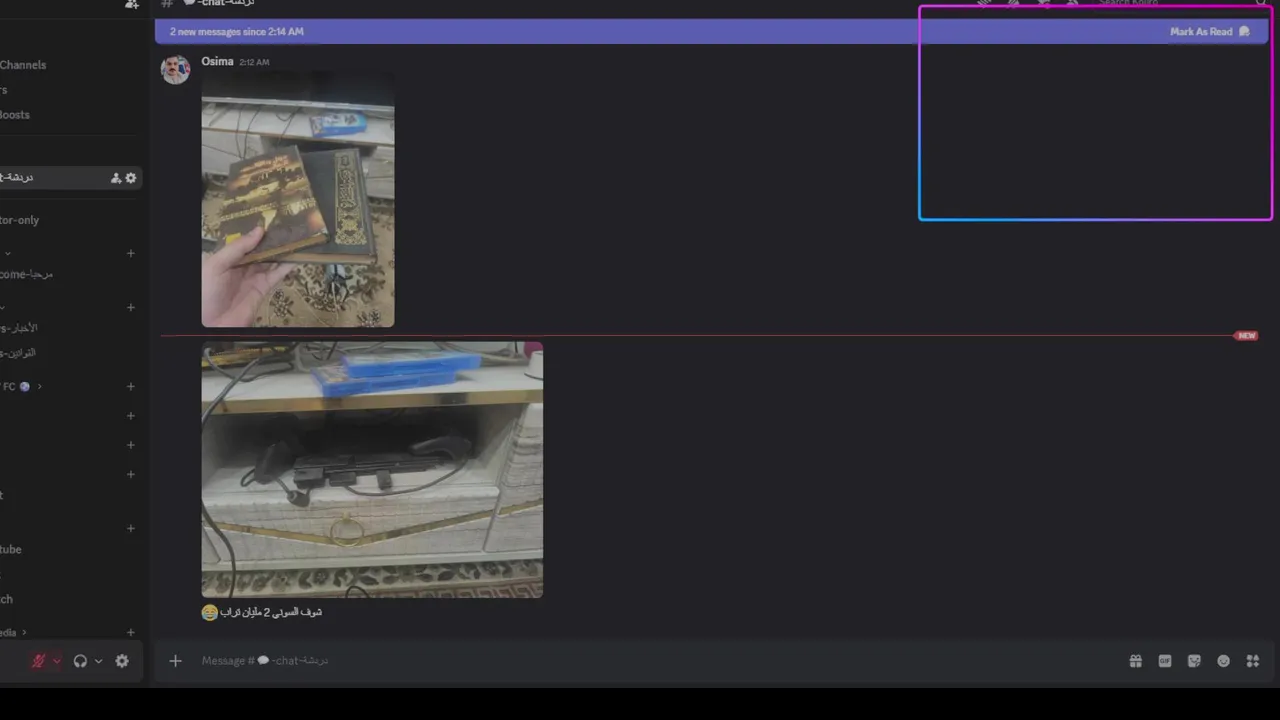This screenshot has width=1280, height=720.
Task: Click the 2:12 AM message timestamp
Action: pos(254,62)
